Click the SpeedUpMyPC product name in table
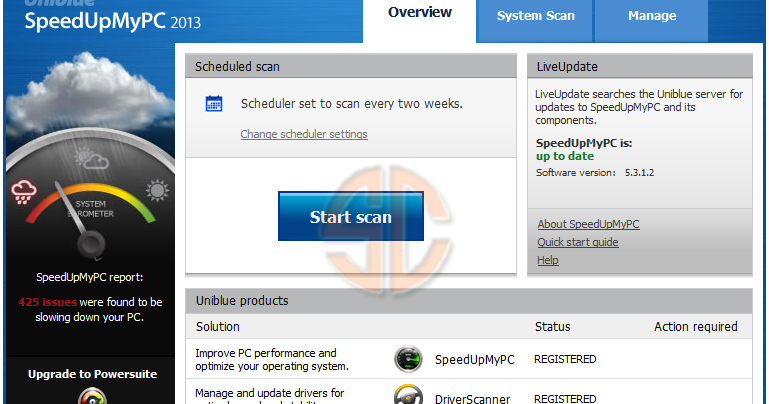The width and height of the screenshot is (769, 404). tap(474, 359)
